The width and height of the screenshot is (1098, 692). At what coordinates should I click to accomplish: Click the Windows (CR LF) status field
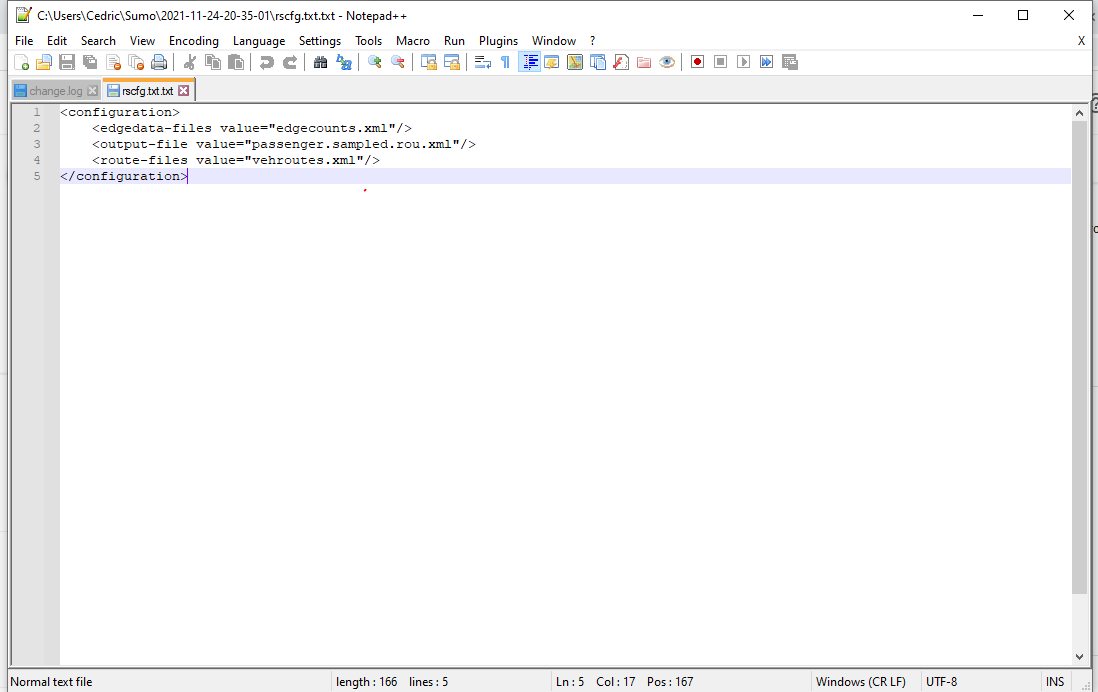coord(860,682)
